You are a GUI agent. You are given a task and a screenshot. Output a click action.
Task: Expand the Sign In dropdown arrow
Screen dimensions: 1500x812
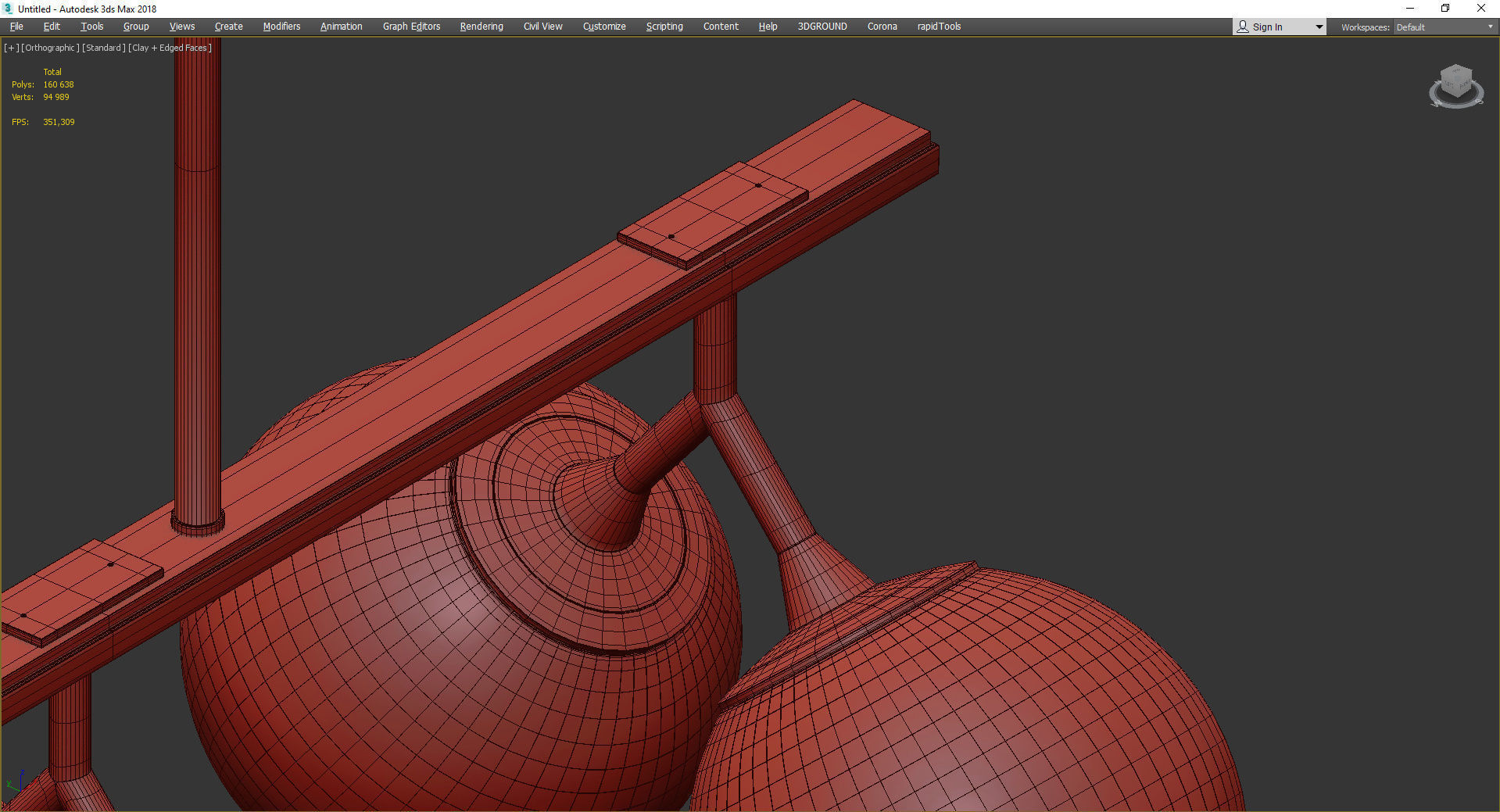[x=1319, y=27]
